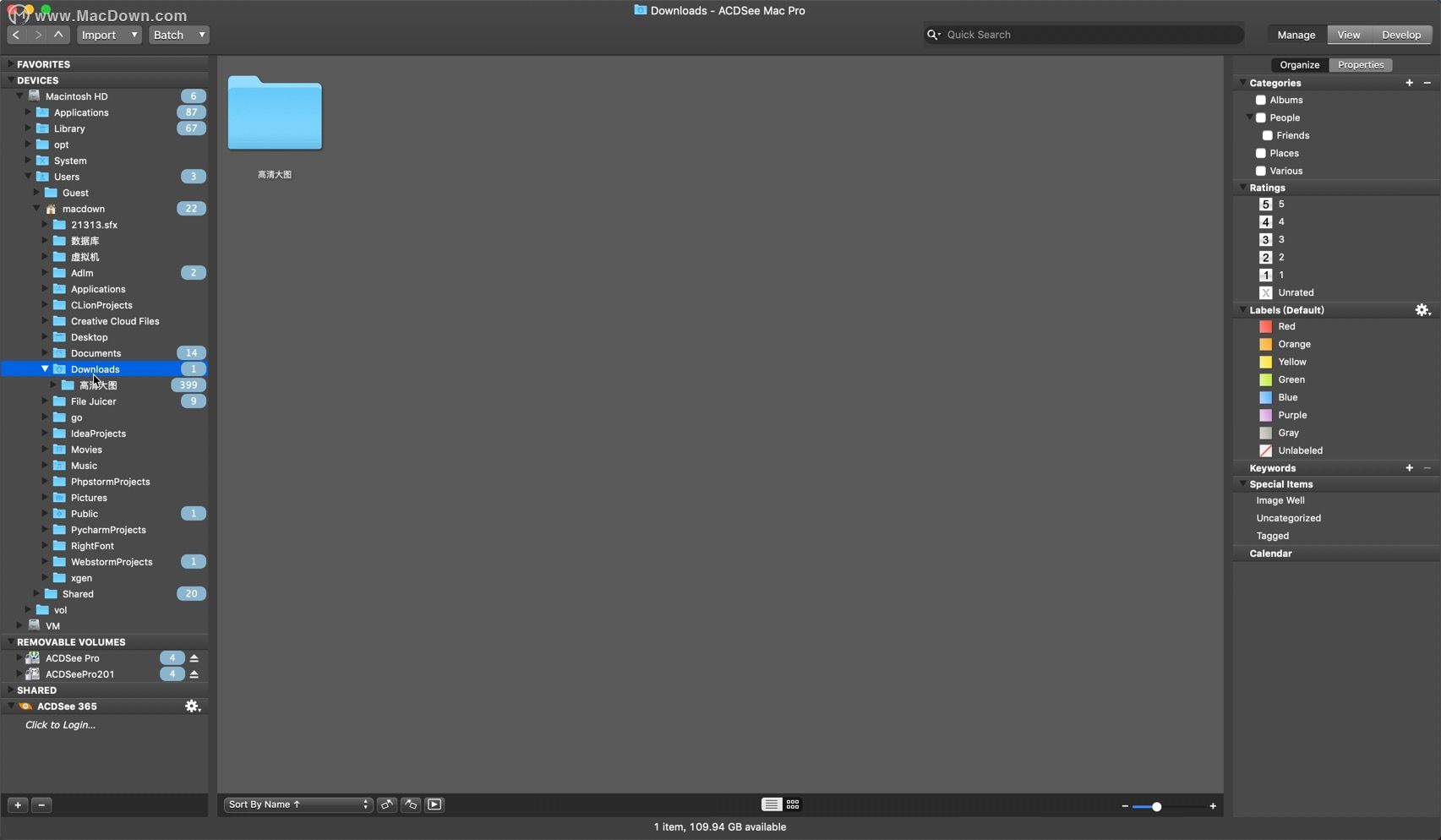Open the Import dropdown

(109, 35)
